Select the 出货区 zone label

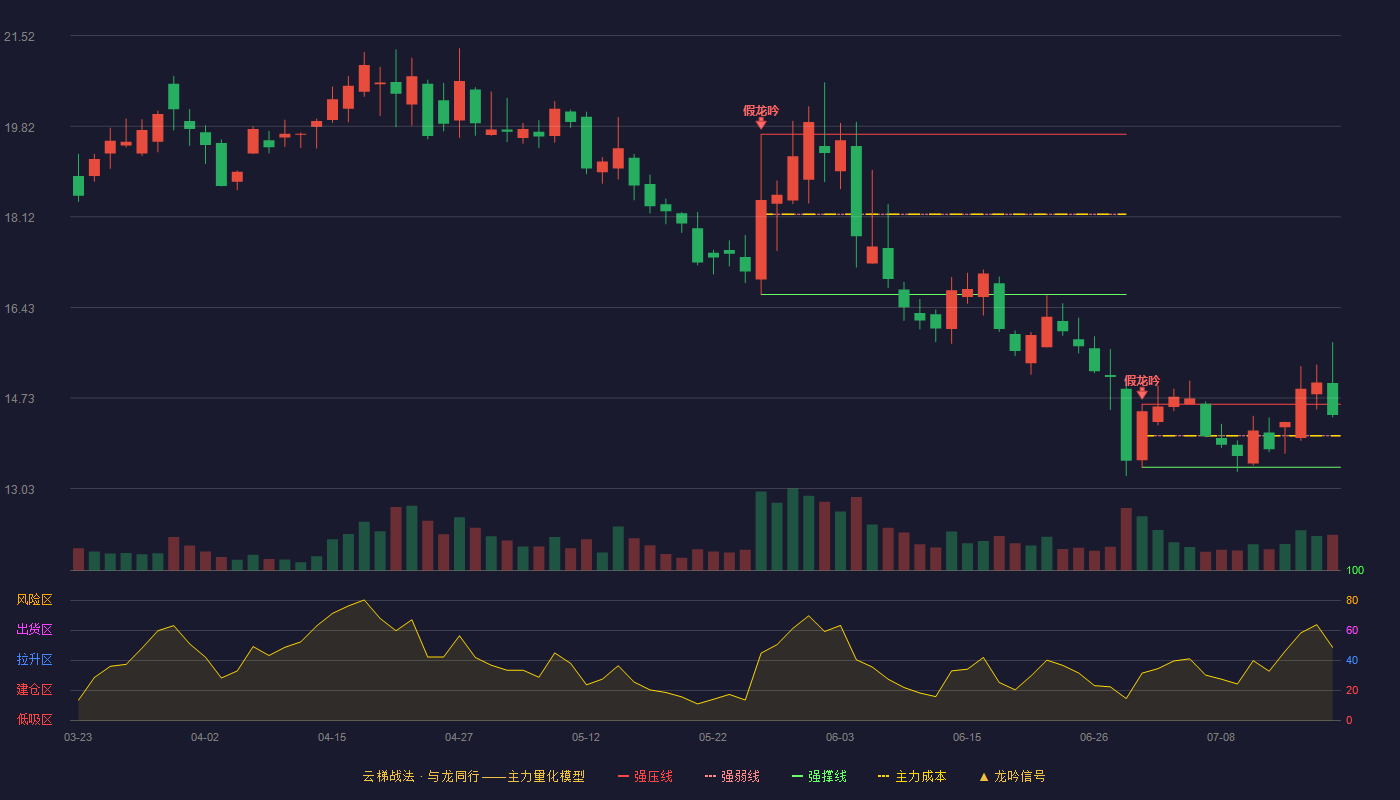click(34, 630)
